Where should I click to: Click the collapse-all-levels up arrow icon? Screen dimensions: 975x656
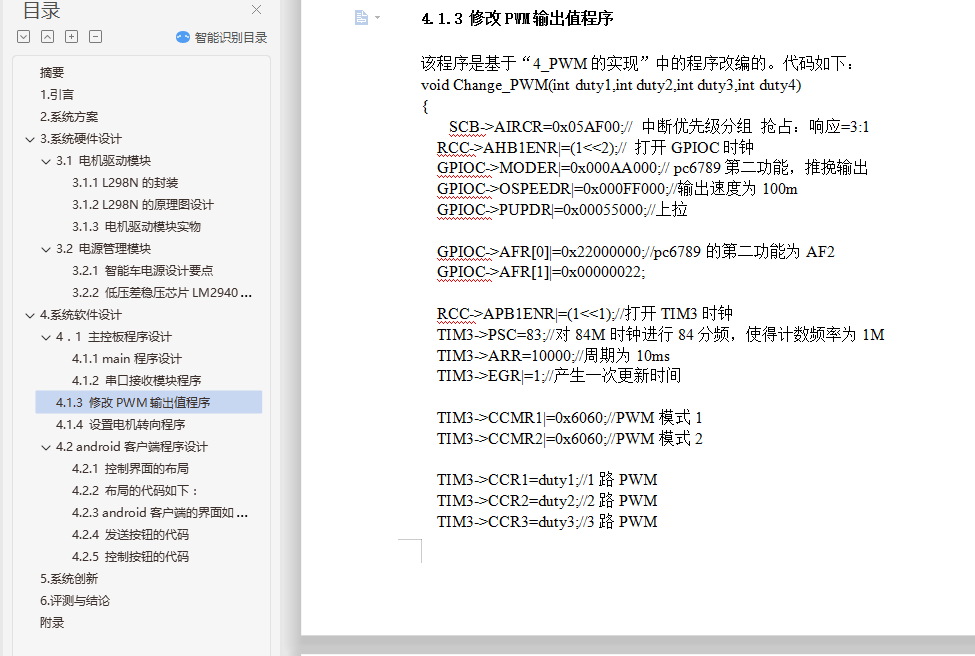[x=47, y=37]
